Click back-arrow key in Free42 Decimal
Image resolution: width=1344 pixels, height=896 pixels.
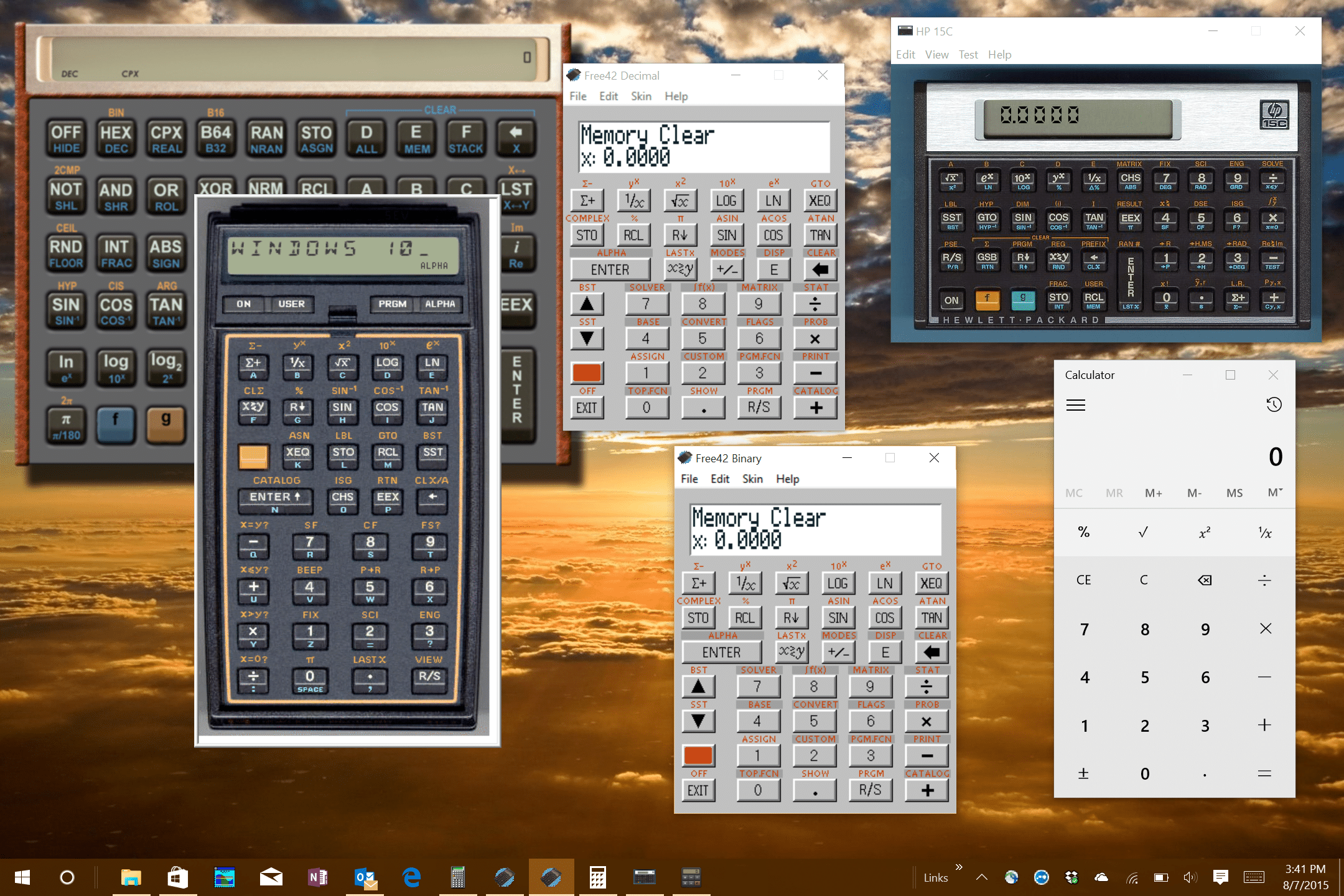(820, 269)
